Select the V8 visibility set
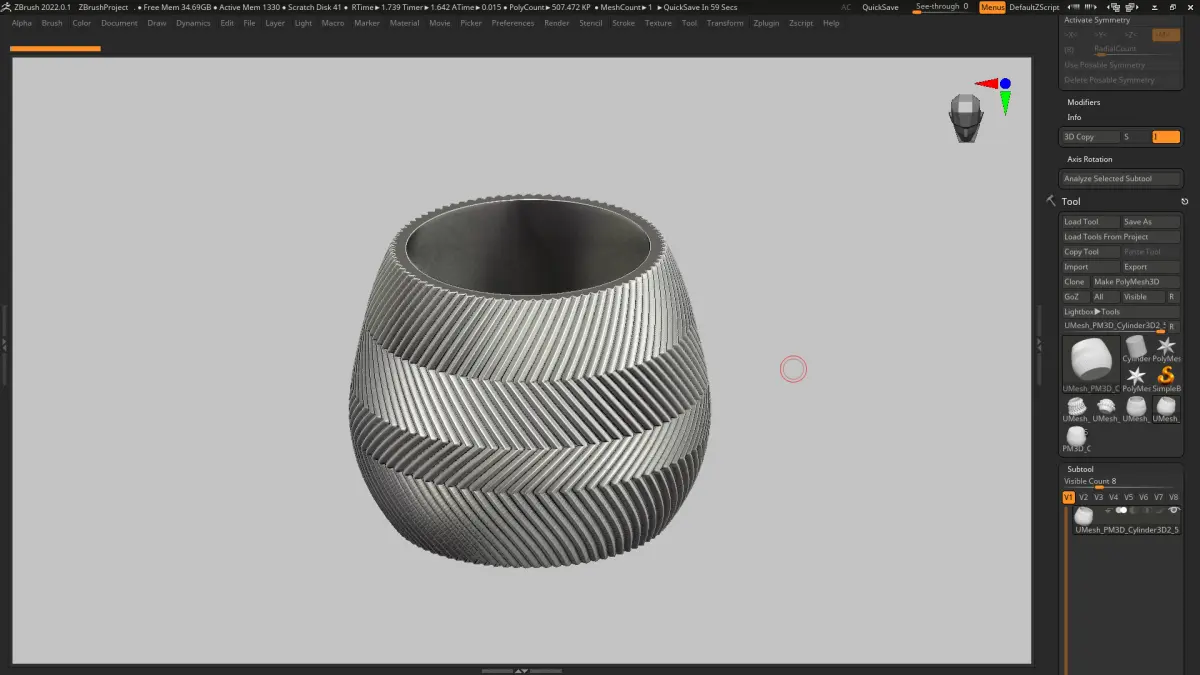 pyautogui.click(x=1173, y=497)
